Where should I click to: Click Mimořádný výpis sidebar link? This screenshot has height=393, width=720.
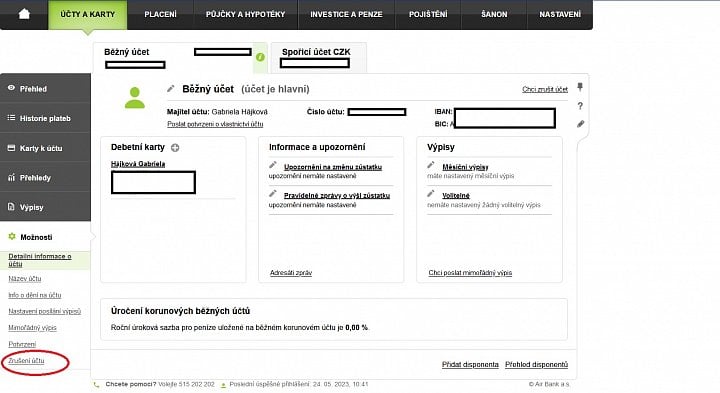(x=32, y=328)
